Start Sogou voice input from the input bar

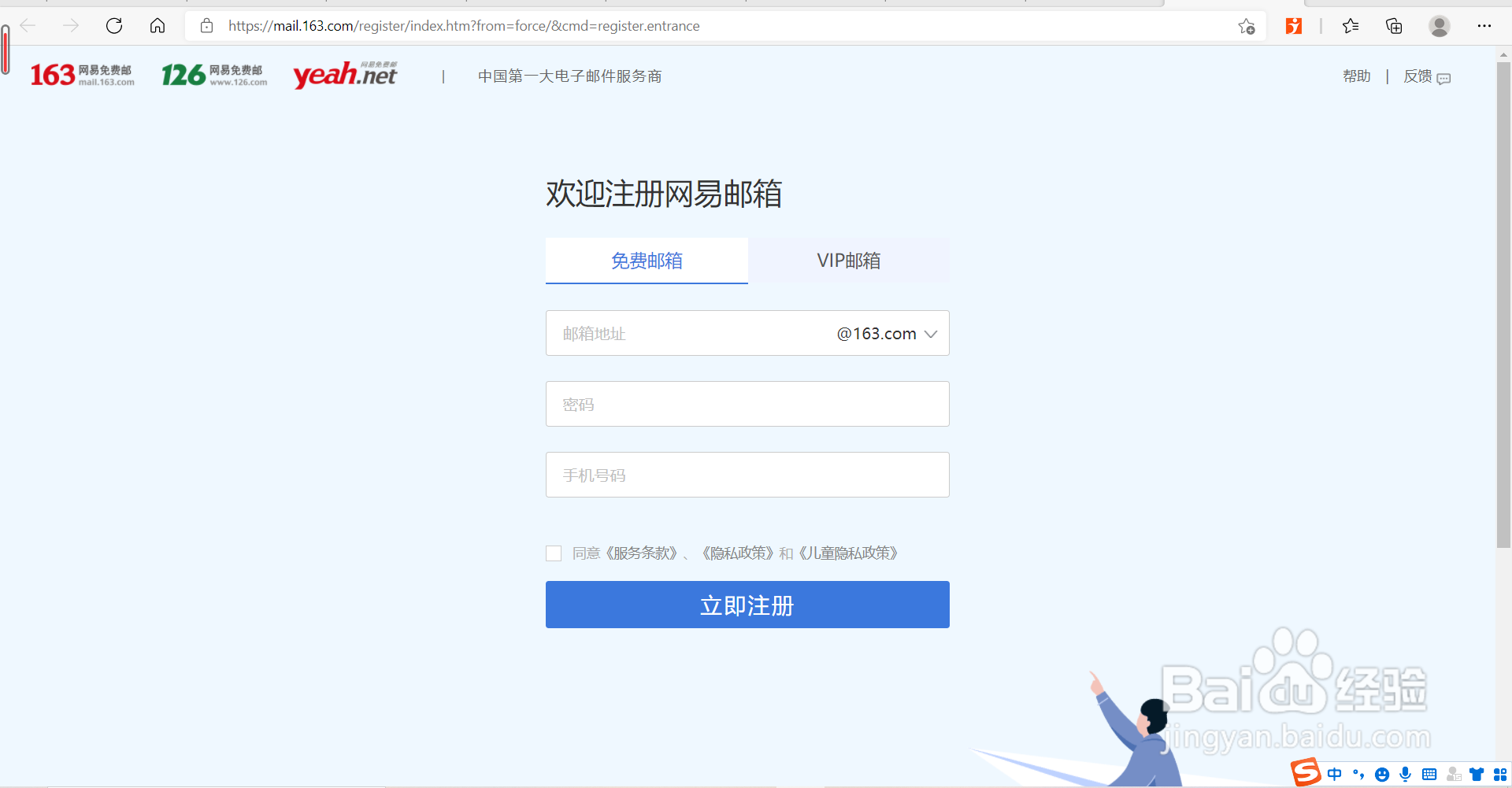[x=1406, y=774]
